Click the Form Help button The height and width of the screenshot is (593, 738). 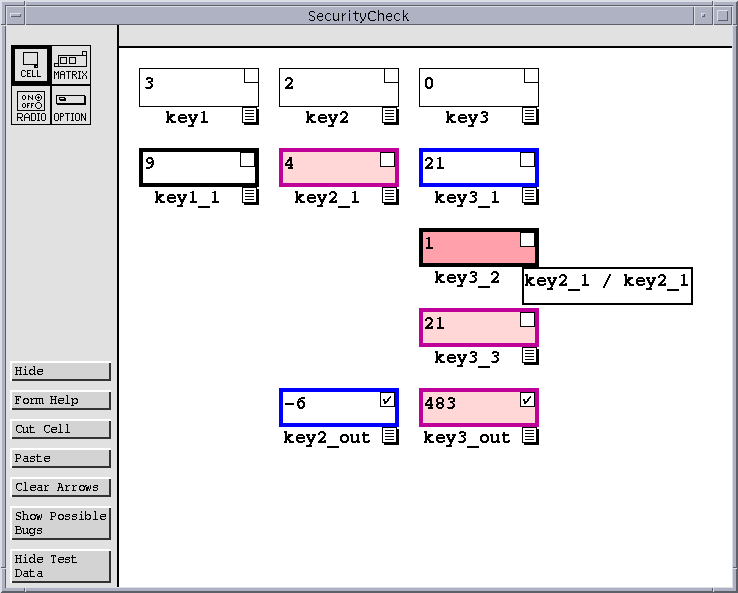(x=60, y=400)
